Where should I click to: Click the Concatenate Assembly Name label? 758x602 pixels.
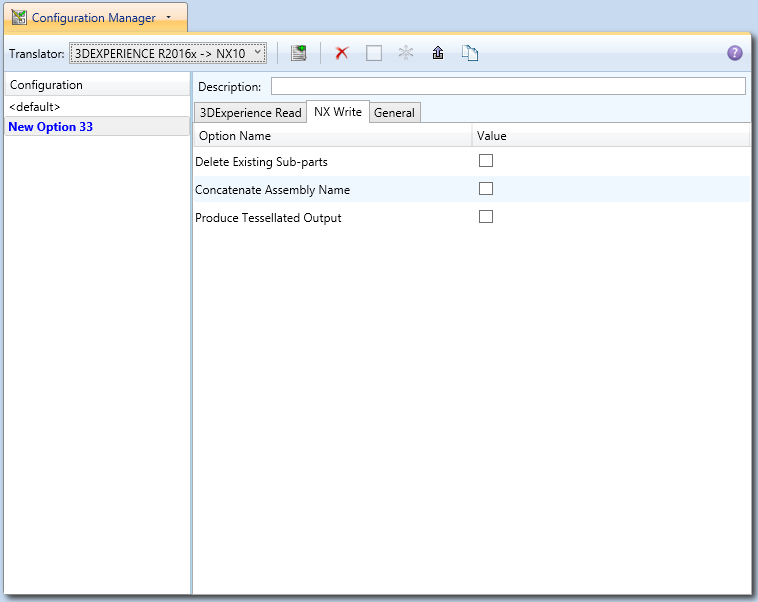(x=273, y=190)
